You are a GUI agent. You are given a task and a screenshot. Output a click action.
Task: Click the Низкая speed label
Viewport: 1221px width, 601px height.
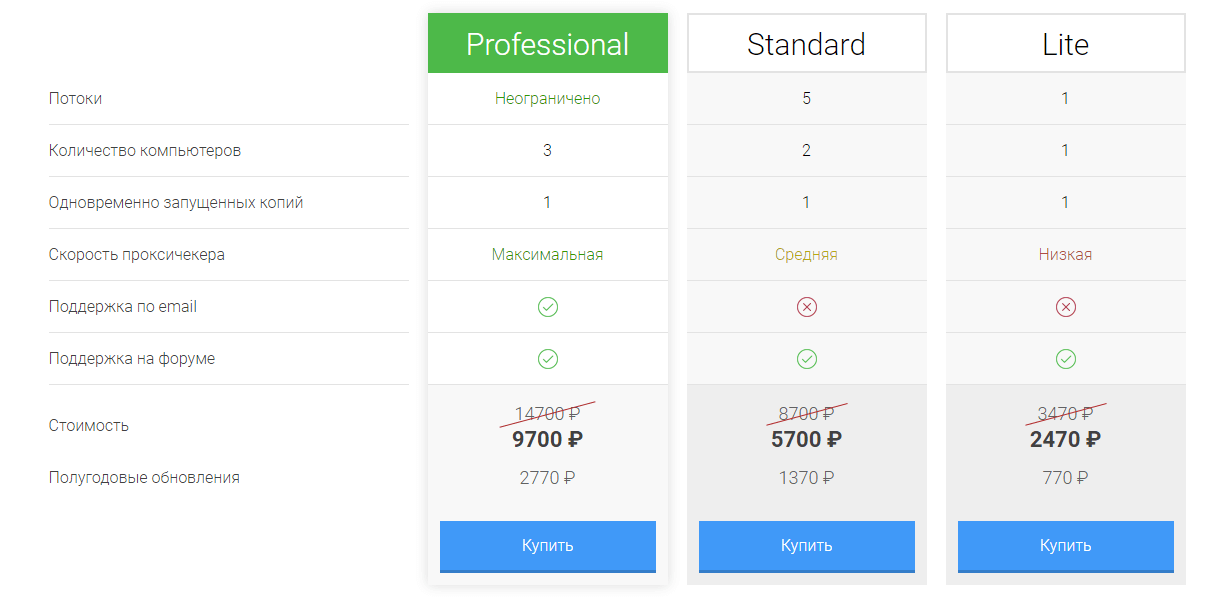click(x=1066, y=255)
